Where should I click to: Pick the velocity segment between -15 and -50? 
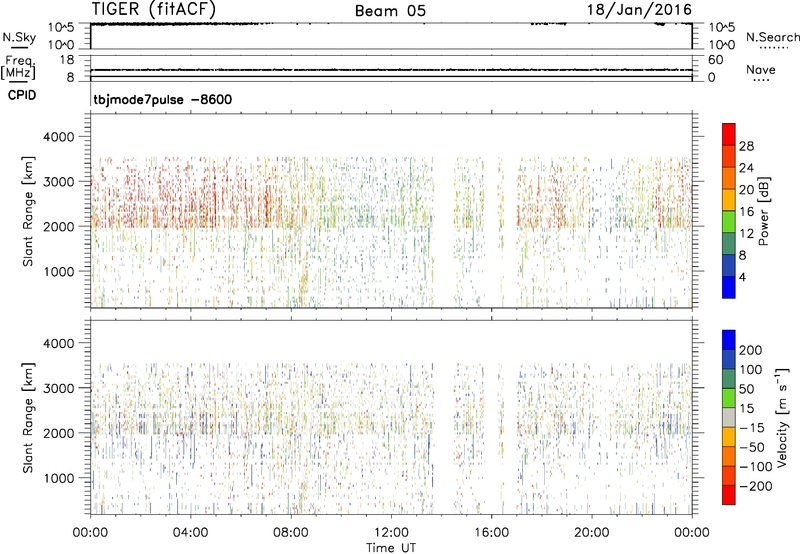tap(729, 437)
